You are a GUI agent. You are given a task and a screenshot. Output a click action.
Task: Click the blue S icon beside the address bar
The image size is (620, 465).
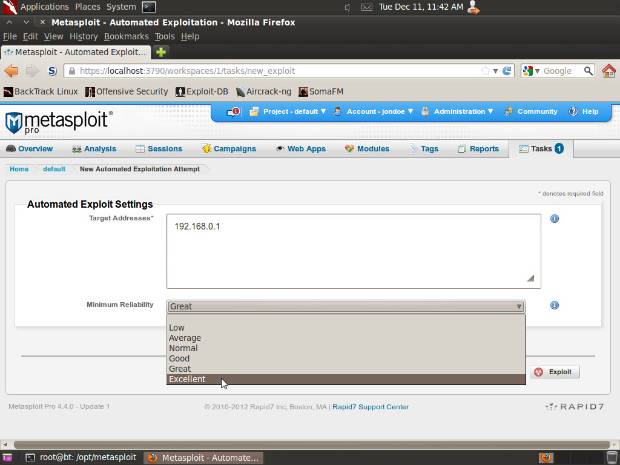click(52, 71)
